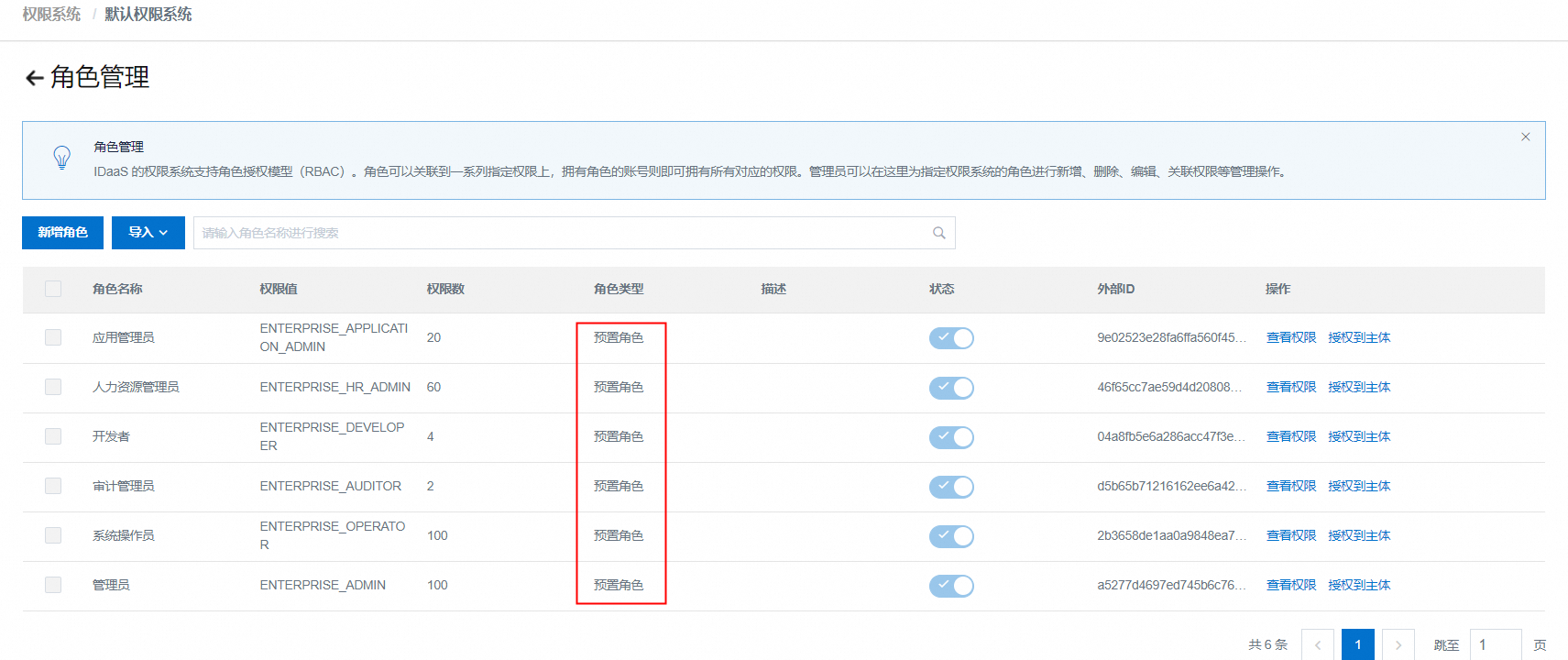The image size is (1568, 660).
Task: Select all roles with header checkbox
Action: (53, 289)
